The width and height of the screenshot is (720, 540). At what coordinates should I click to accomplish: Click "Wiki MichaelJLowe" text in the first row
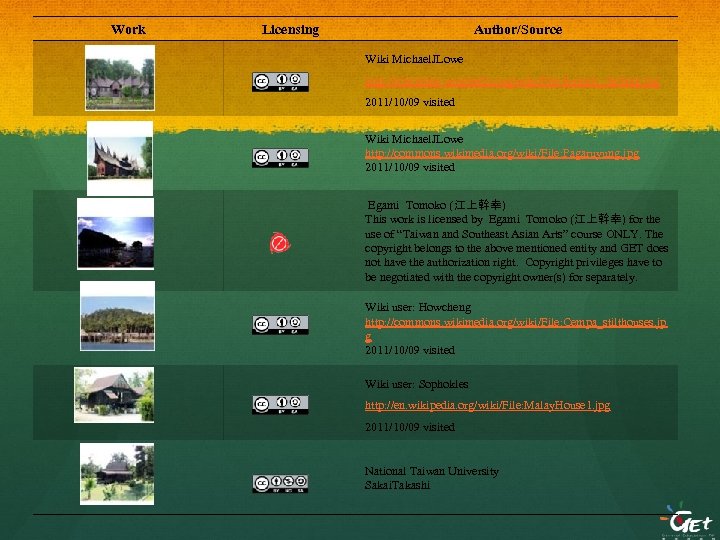(414, 59)
